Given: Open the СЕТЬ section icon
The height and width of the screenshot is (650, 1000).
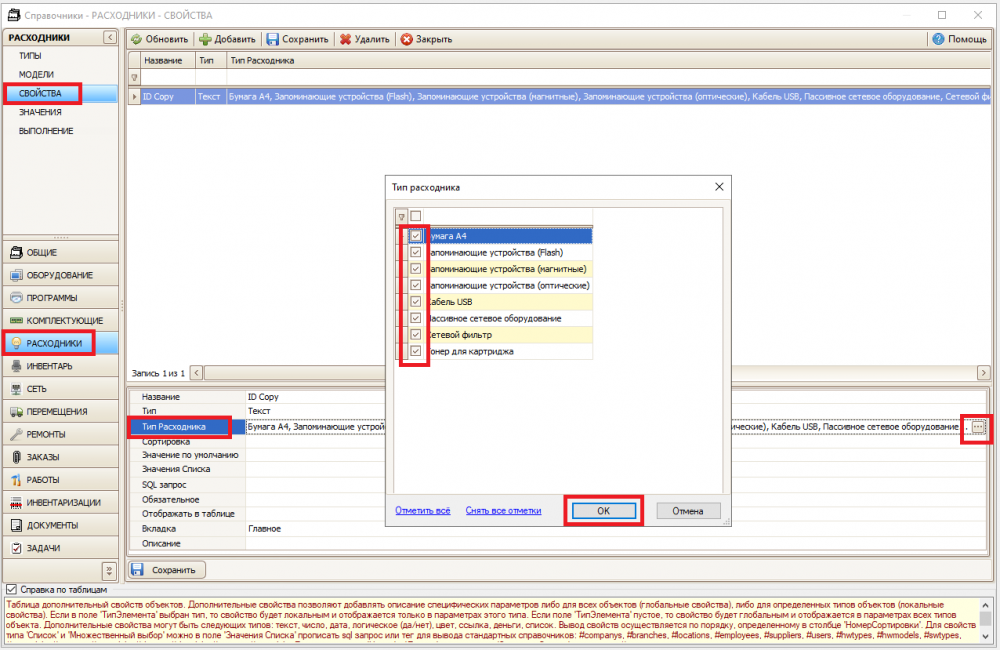Looking at the screenshot, I should [x=17, y=389].
